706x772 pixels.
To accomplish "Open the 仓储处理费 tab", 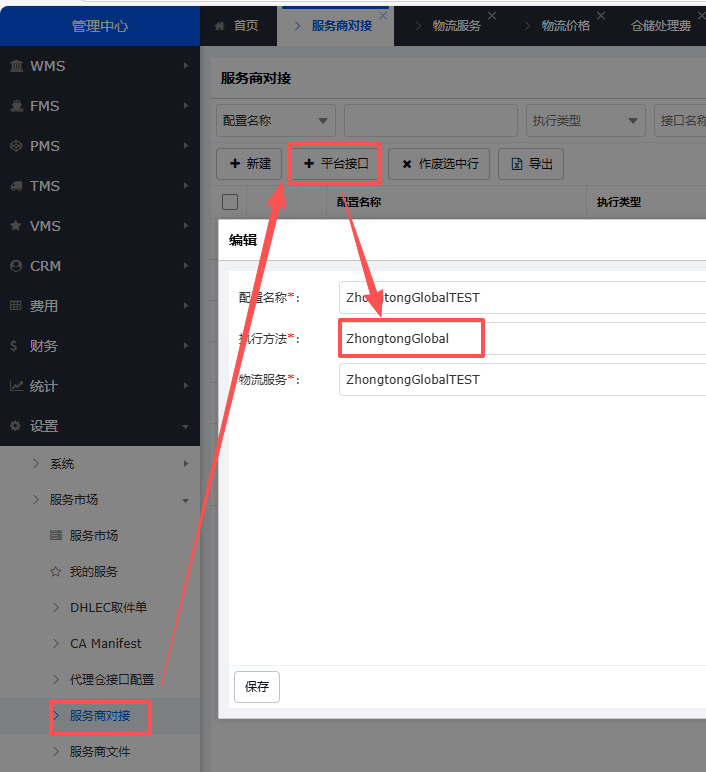I will coord(661,26).
